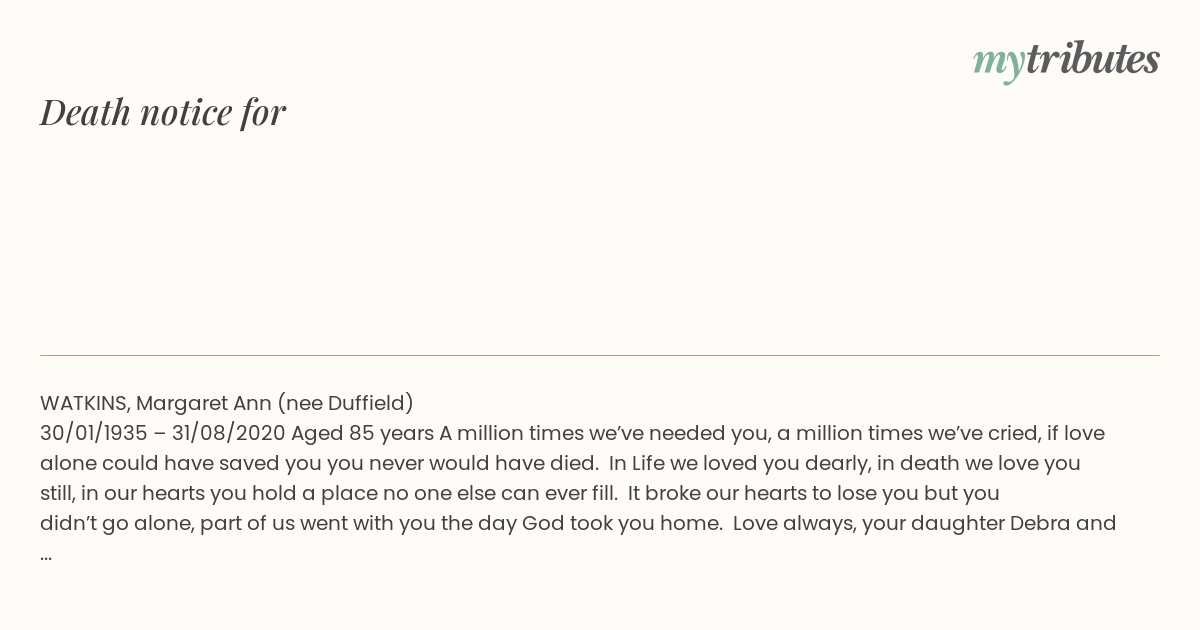This screenshot has width=1200, height=630.
Task: Click the line starting 'didn't go alone'
Action: click(578, 523)
